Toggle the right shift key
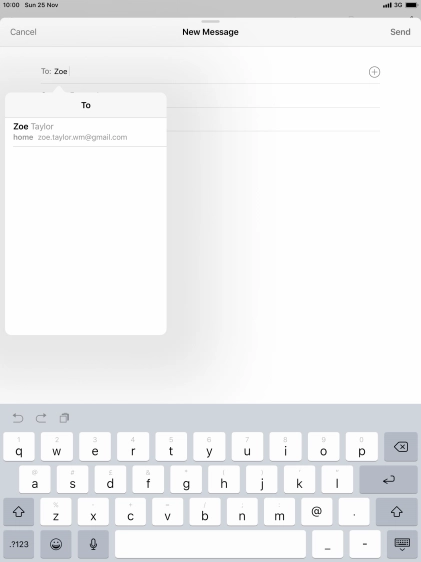 tap(396, 512)
